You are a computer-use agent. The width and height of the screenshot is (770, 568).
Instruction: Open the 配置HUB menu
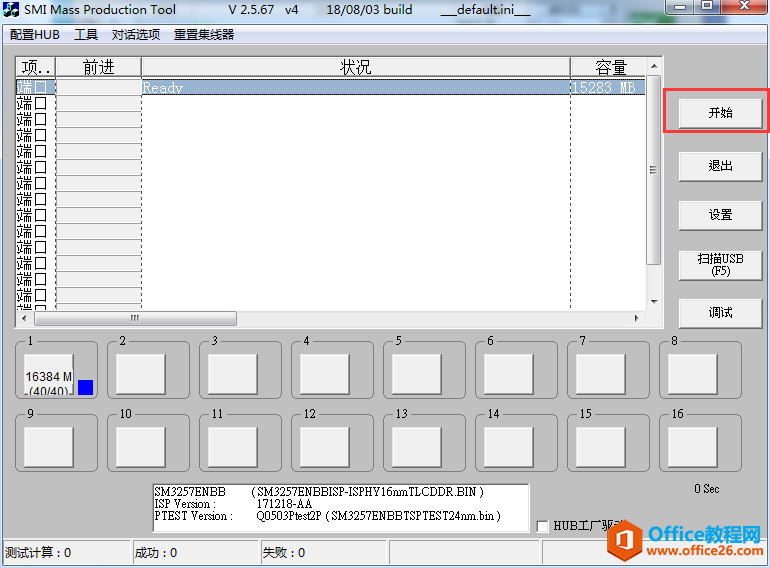pos(34,35)
